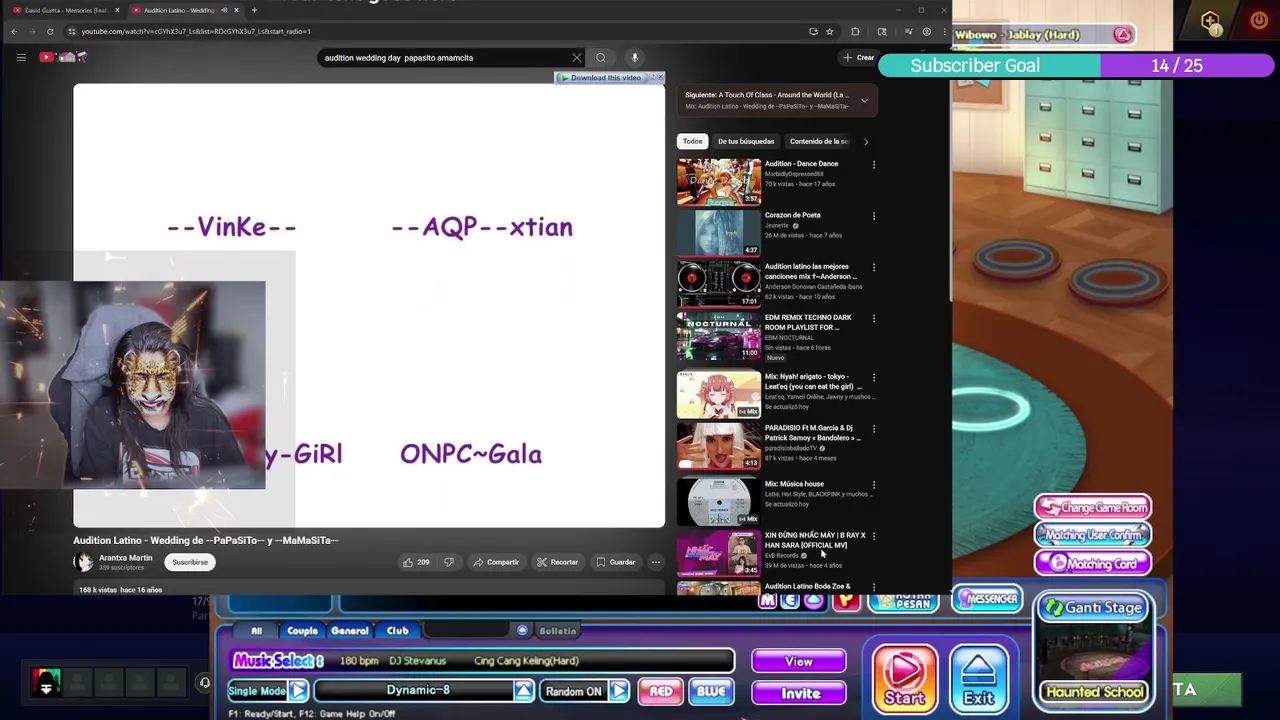
Task: Select the Todos filter chip
Action: pyautogui.click(x=692, y=141)
